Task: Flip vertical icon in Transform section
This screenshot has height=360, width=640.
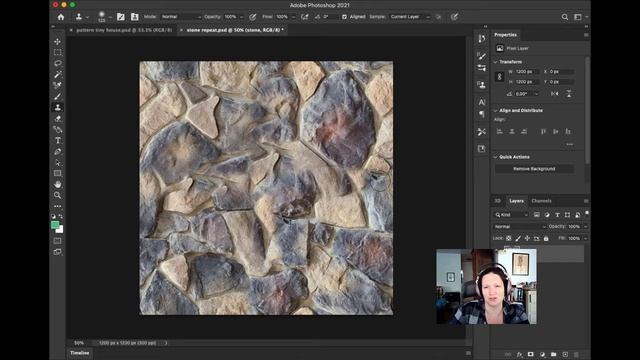Action: [569, 94]
